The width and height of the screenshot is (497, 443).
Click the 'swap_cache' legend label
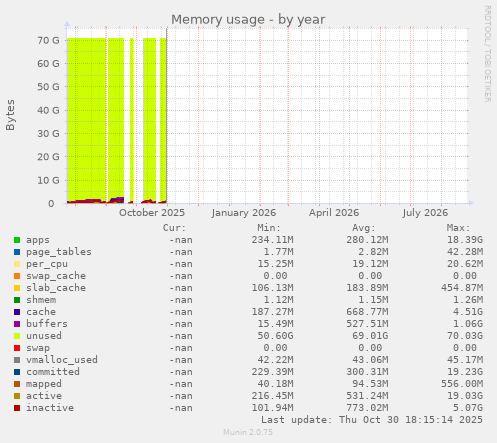pyautogui.click(x=56, y=276)
